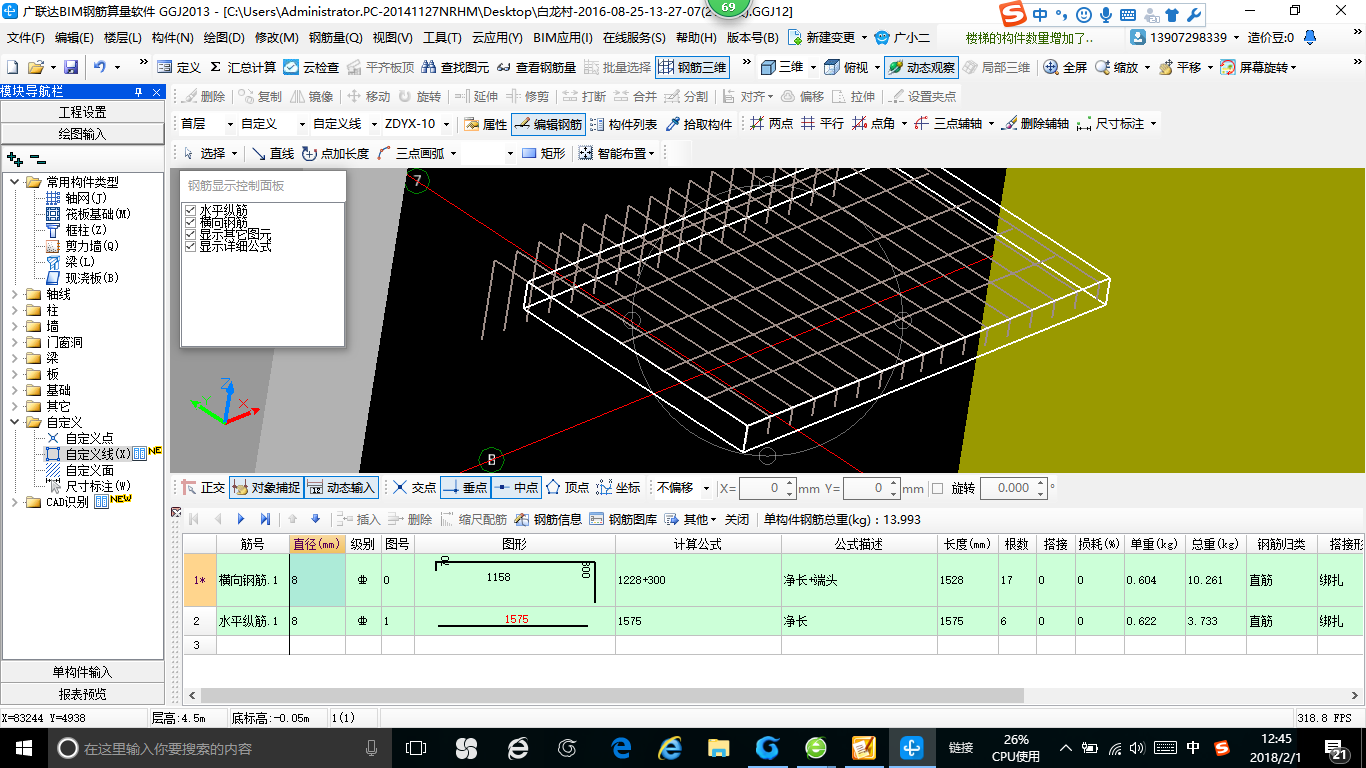Click the rotation angle input field
Viewport: 1366px width, 768px height.
[1013, 488]
